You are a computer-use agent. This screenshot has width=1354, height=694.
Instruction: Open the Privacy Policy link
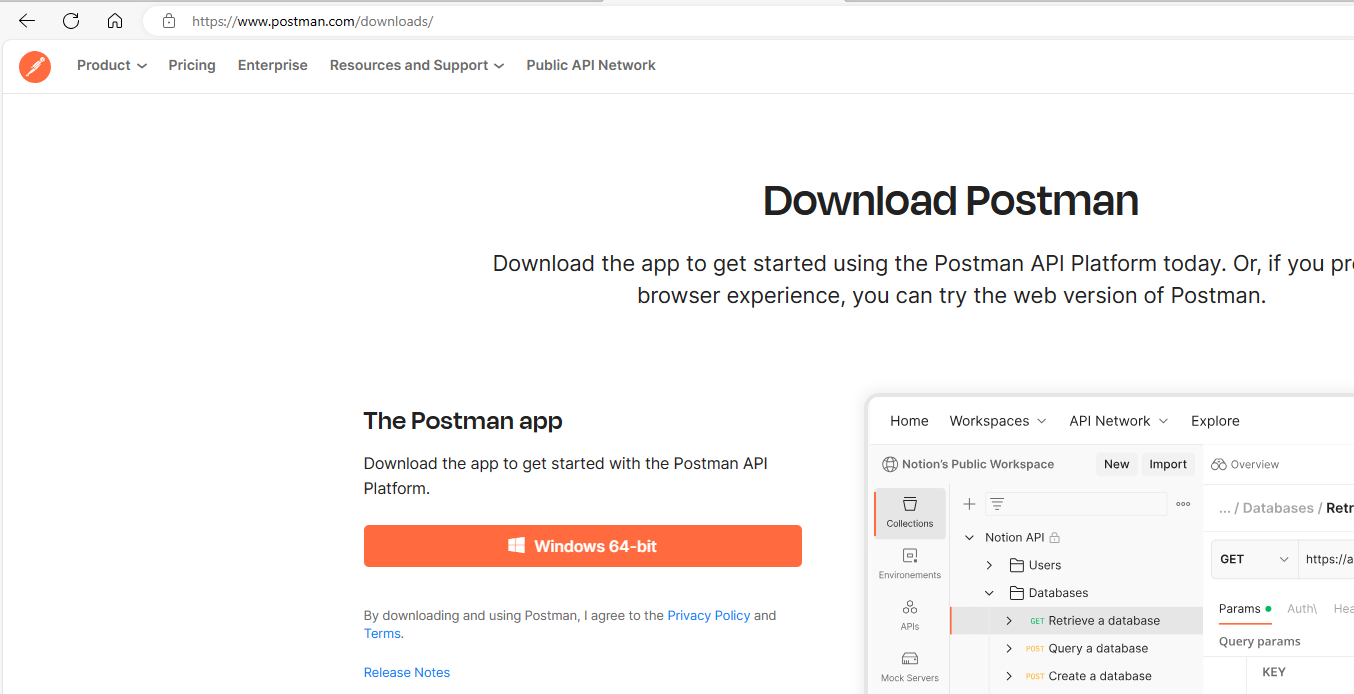click(x=709, y=615)
